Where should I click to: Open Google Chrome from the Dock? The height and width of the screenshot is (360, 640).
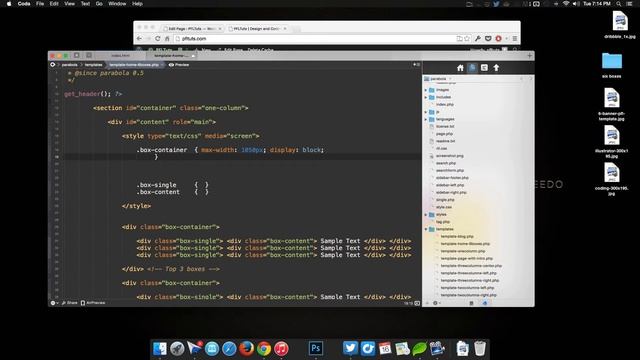pyautogui.click(x=264, y=348)
